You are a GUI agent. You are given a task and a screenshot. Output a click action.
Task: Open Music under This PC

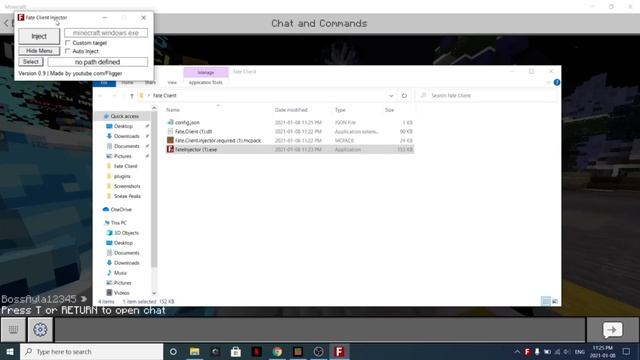point(120,273)
